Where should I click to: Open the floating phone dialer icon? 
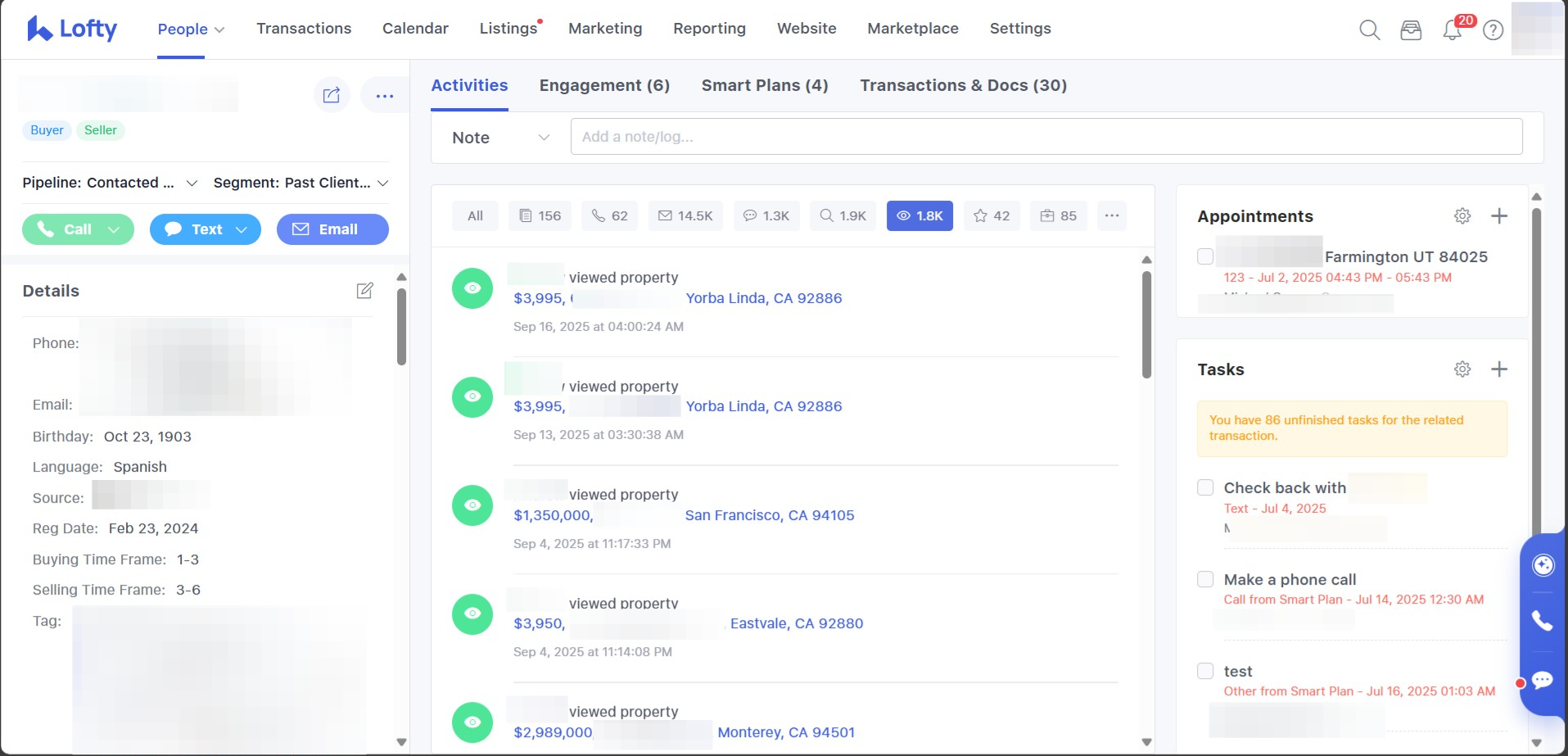pyautogui.click(x=1543, y=622)
